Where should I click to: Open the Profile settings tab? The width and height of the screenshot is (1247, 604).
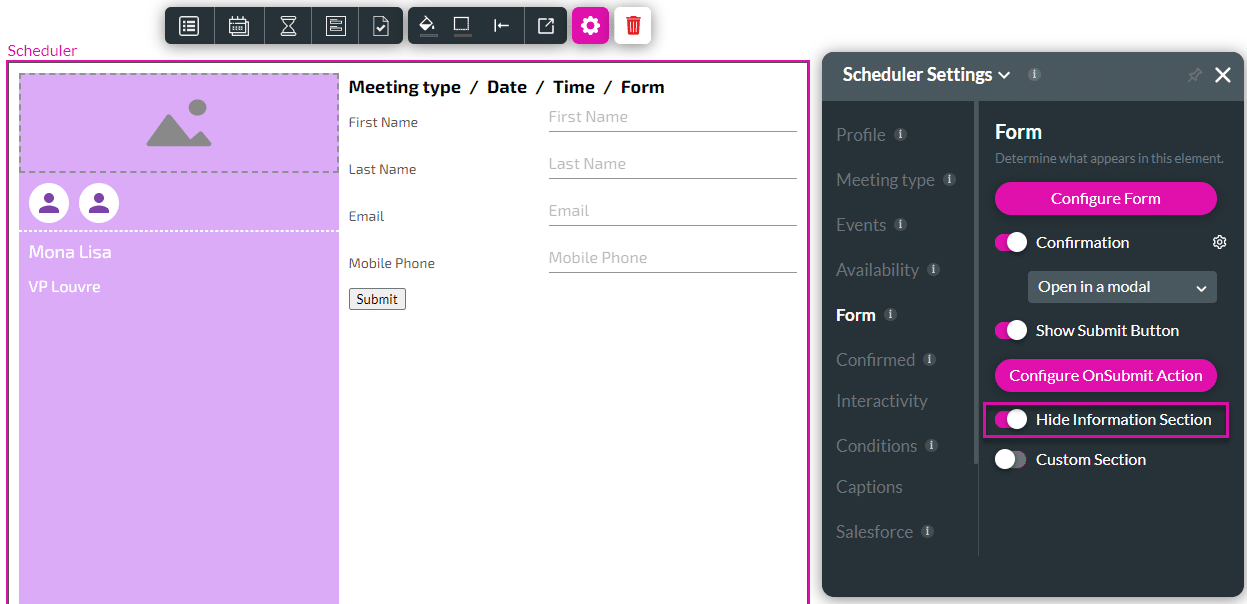click(861, 135)
